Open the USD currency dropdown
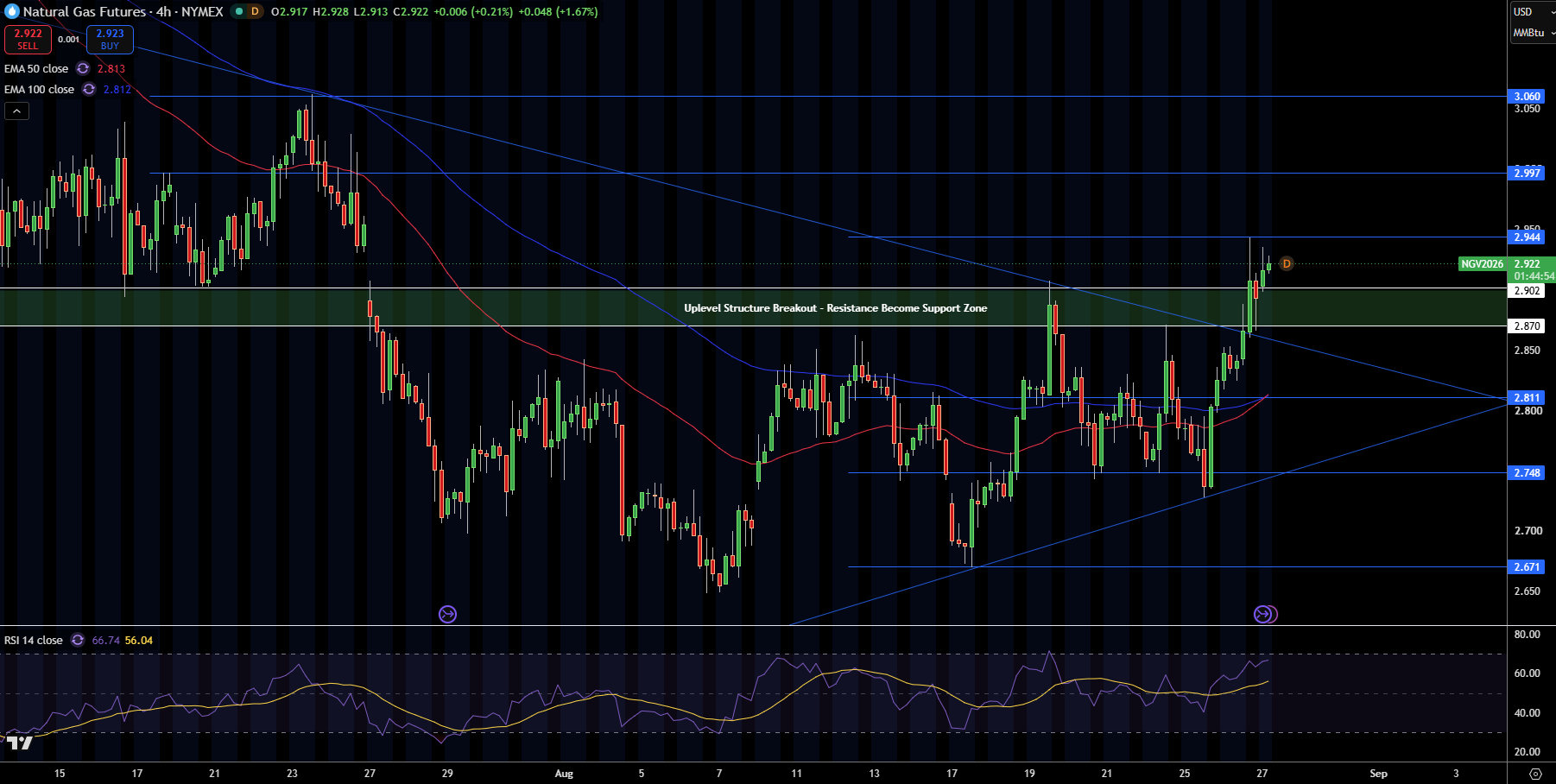Image resolution: width=1556 pixels, height=784 pixels. (x=1533, y=11)
